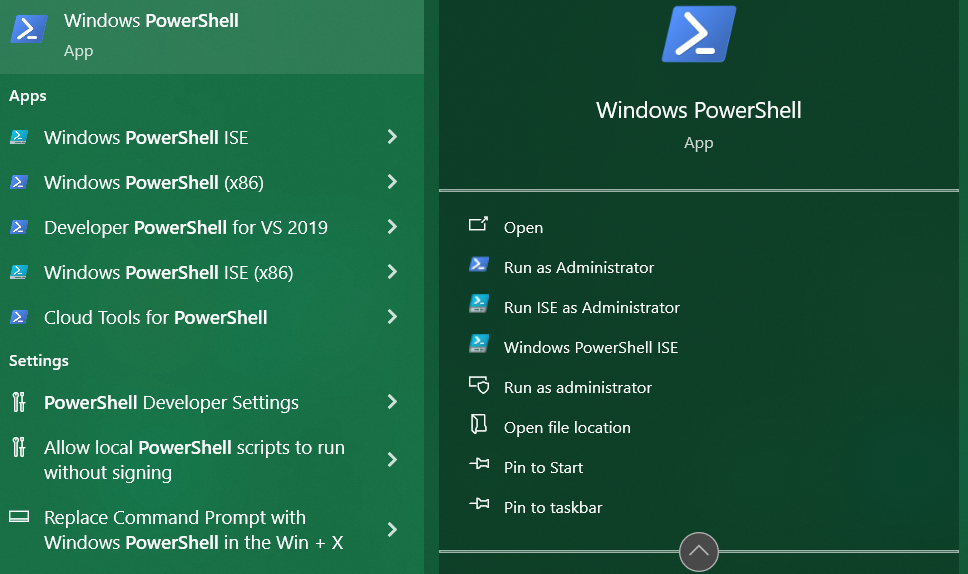968x574 pixels.
Task: Open Windows PowerShell (x86) search result
Action: (x=212, y=182)
